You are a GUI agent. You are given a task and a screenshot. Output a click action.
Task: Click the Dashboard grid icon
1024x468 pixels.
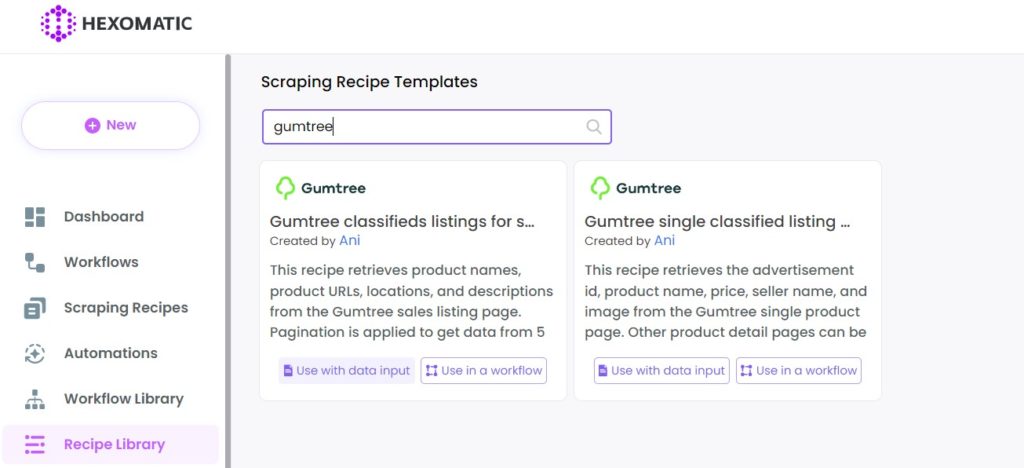[35, 217]
